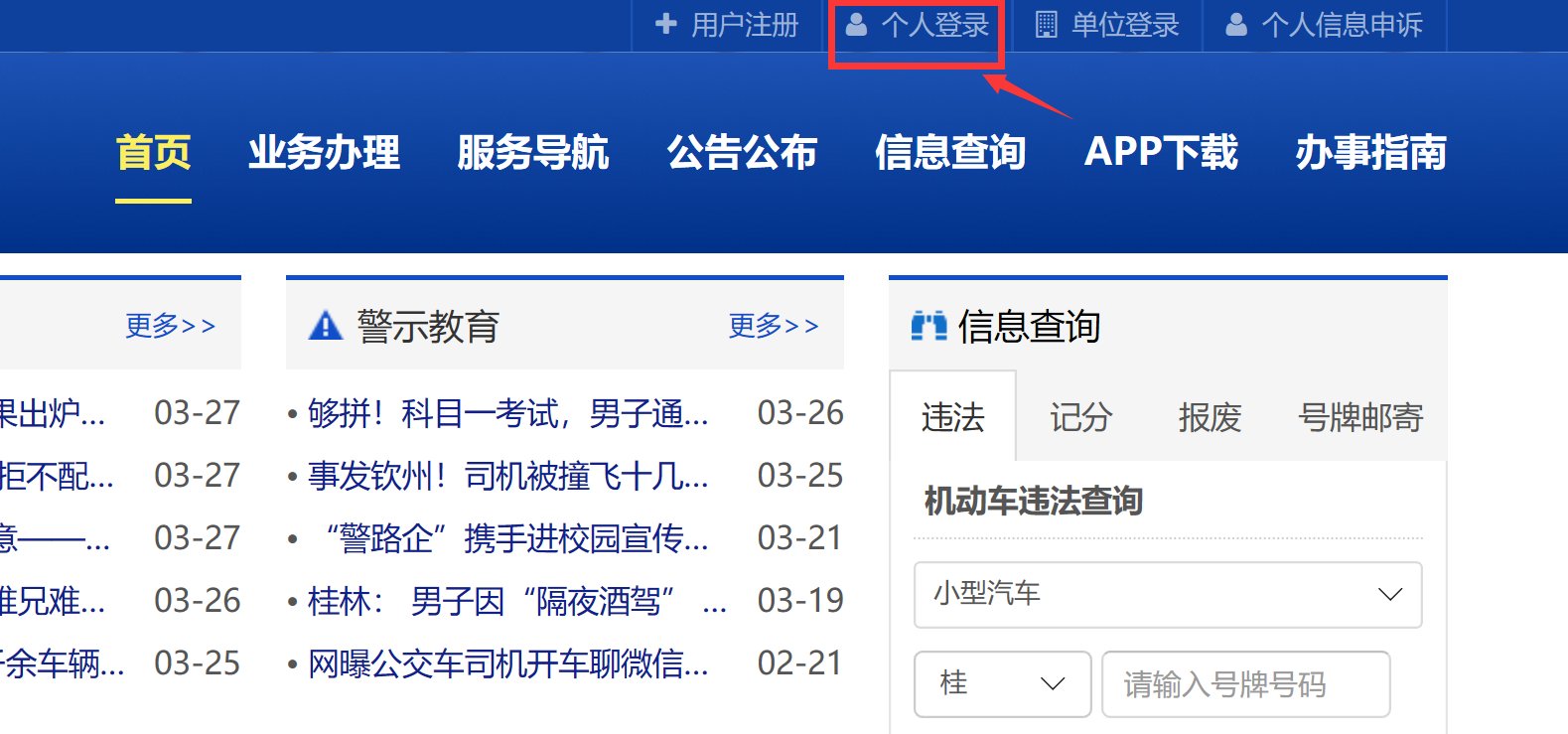Open the APP下载 menu item
Viewport: 1568px width, 734px height.
[1161, 153]
